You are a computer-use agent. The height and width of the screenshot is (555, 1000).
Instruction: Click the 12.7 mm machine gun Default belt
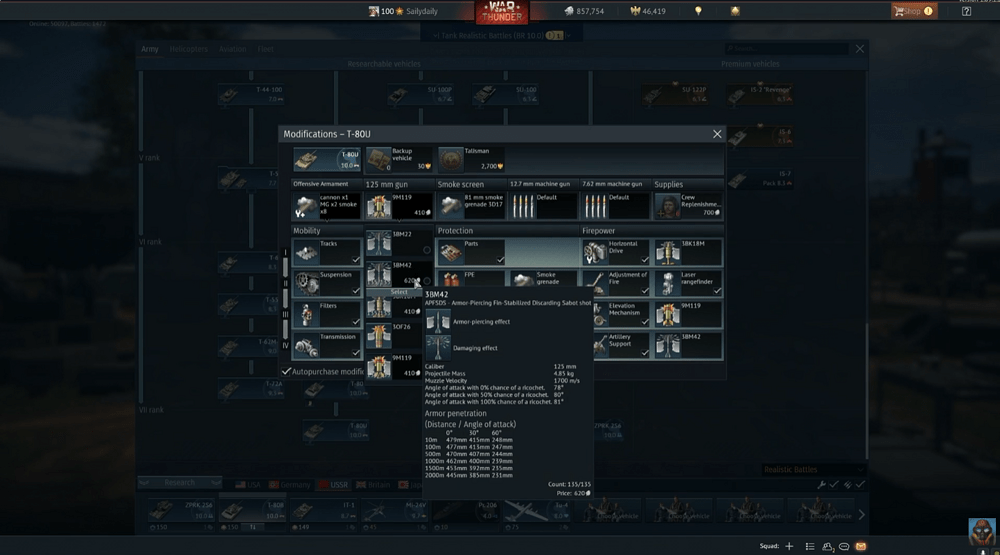[543, 206]
